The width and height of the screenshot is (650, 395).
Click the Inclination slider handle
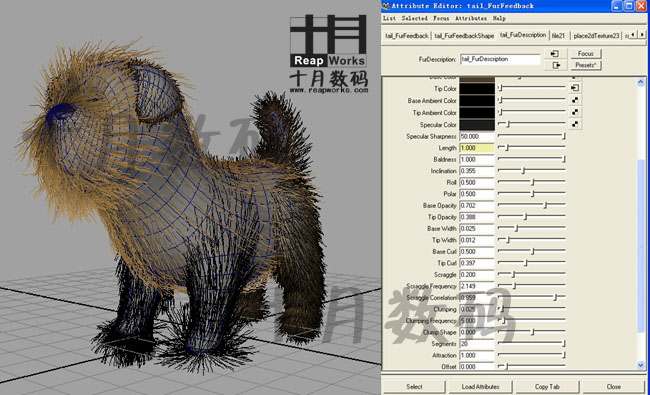[x=523, y=171]
